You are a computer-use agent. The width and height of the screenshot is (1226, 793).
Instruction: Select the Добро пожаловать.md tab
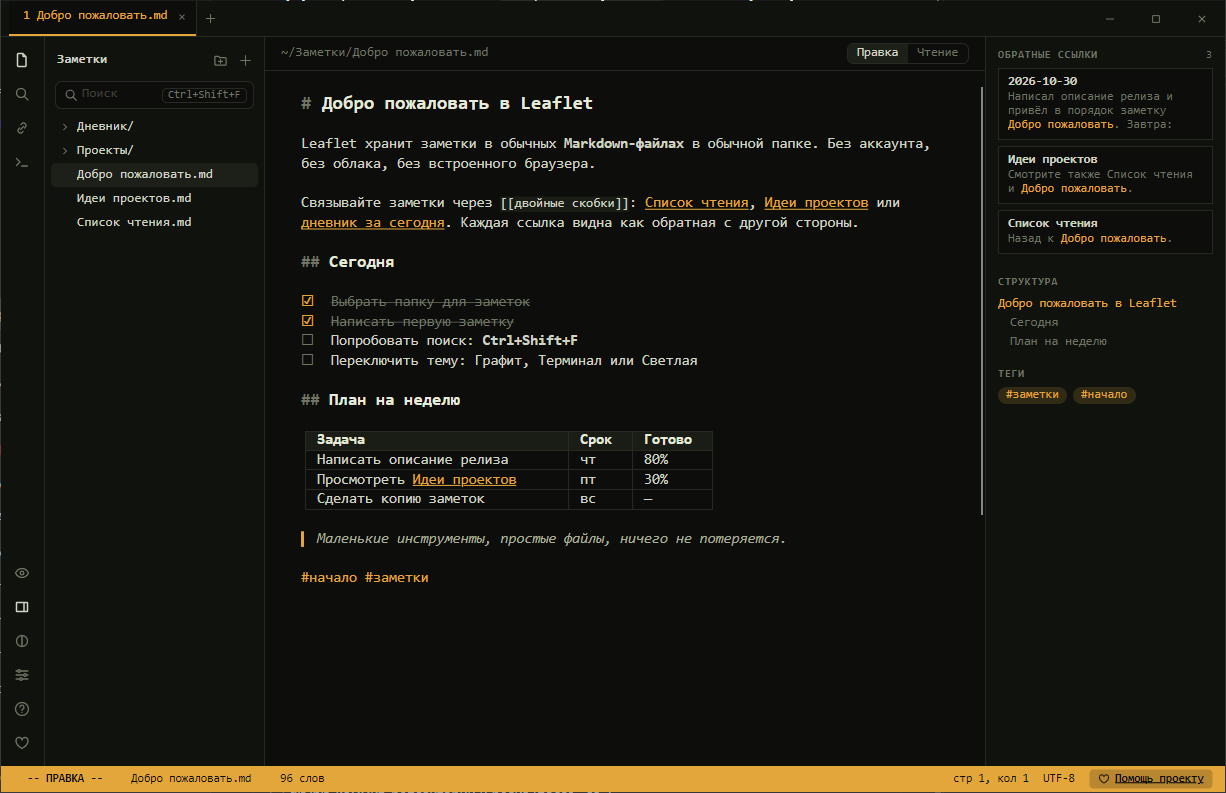103,17
